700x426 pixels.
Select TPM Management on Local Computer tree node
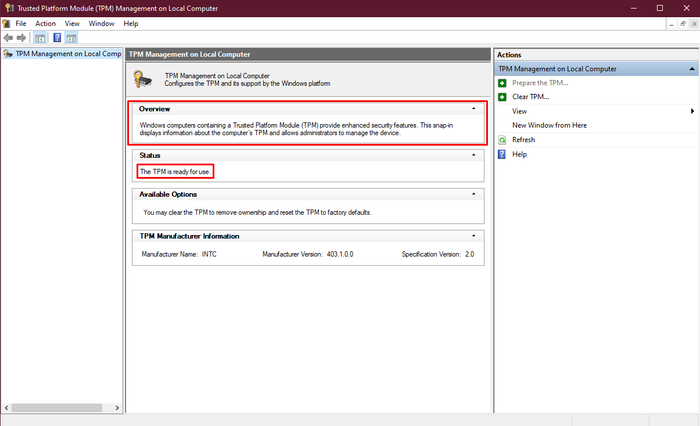[68, 54]
